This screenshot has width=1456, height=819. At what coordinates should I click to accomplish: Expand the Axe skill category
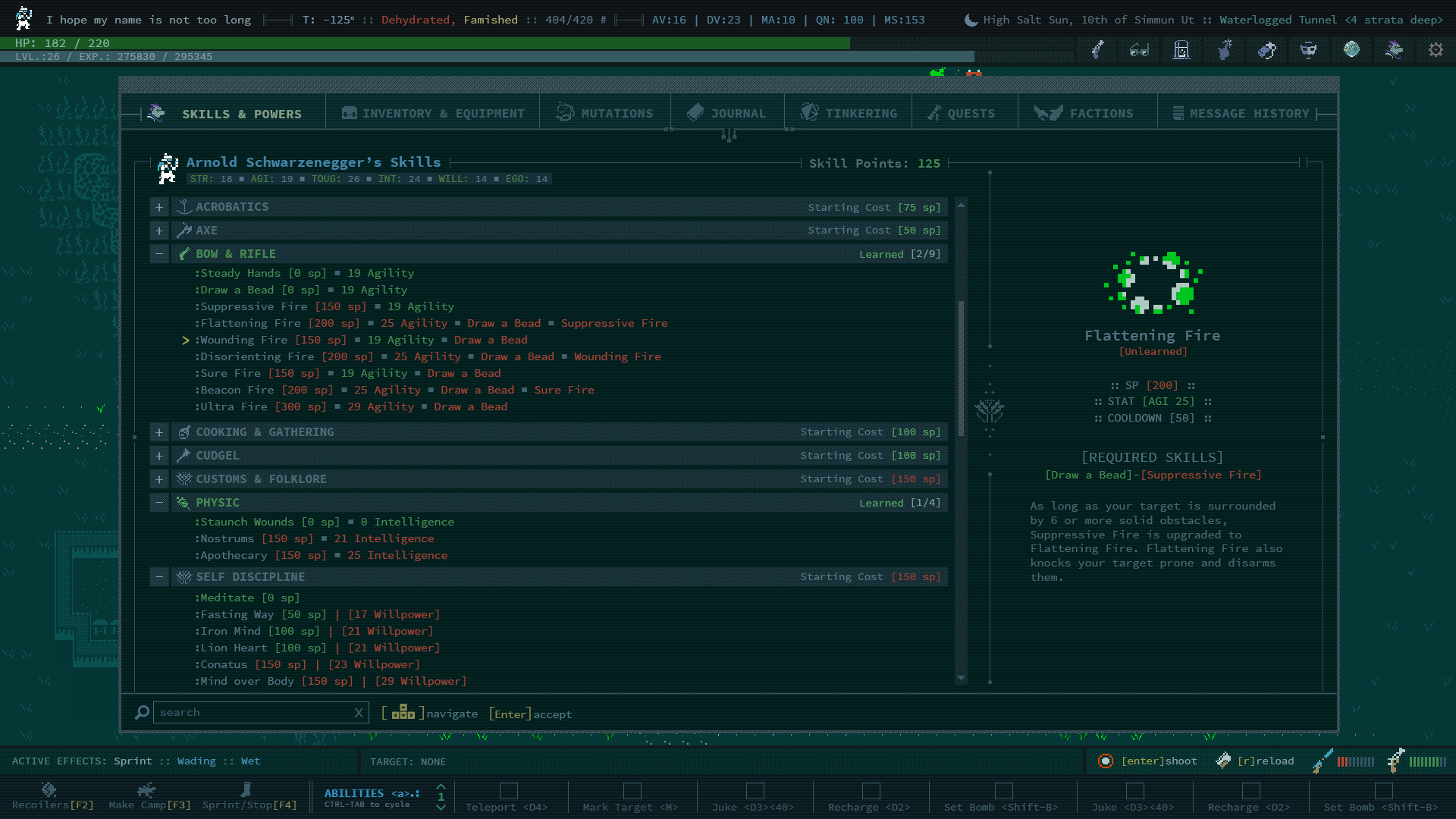159,231
